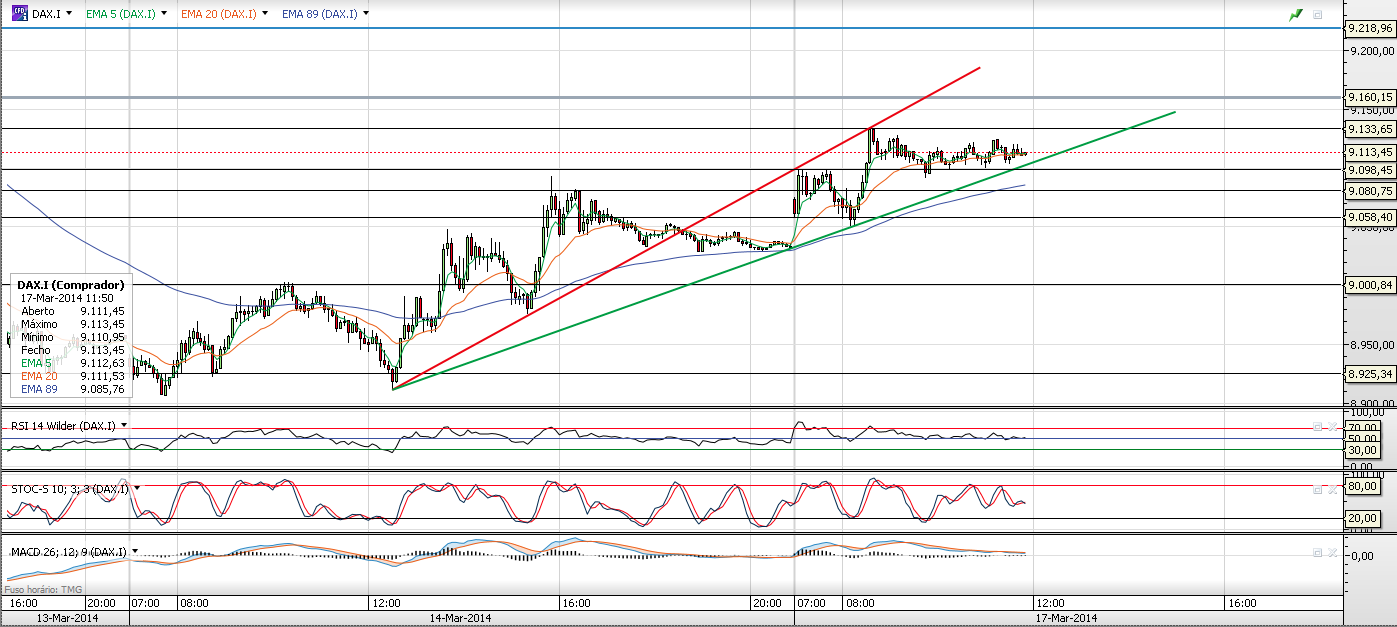
Task: Click the 14-Mar-2014 date label on time axis
Action: [x=460, y=618]
